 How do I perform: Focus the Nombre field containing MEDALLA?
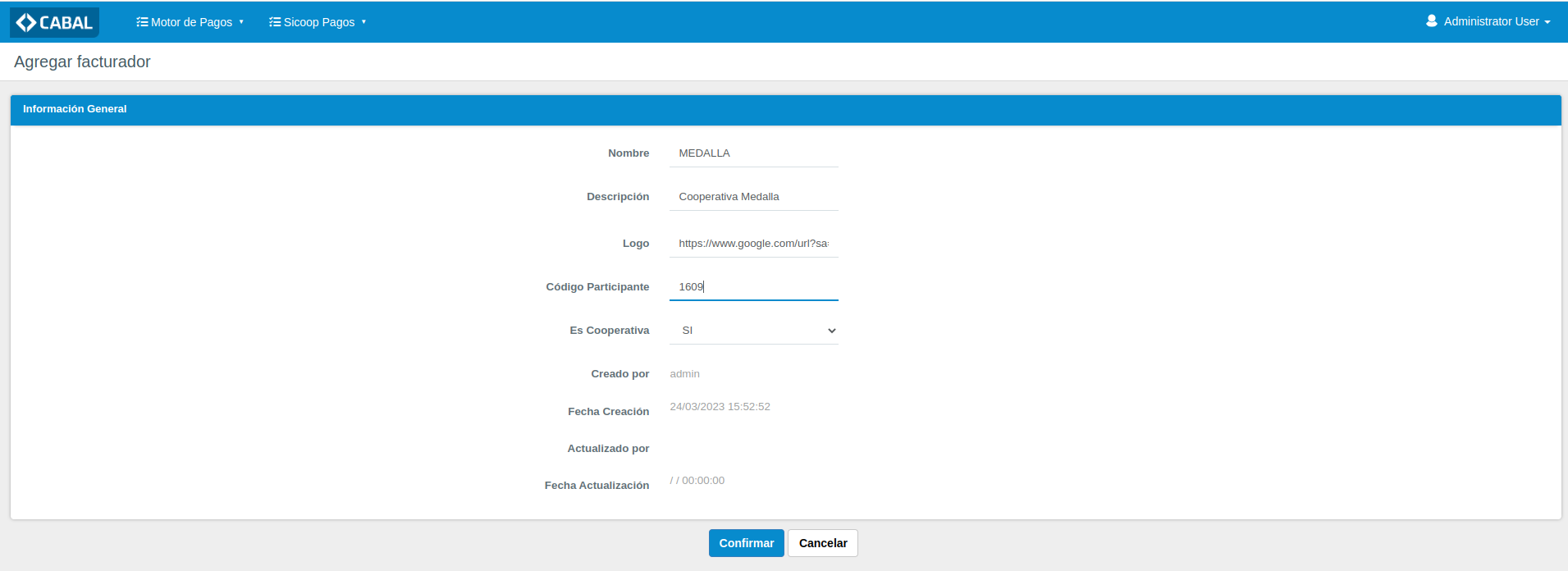tap(753, 153)
